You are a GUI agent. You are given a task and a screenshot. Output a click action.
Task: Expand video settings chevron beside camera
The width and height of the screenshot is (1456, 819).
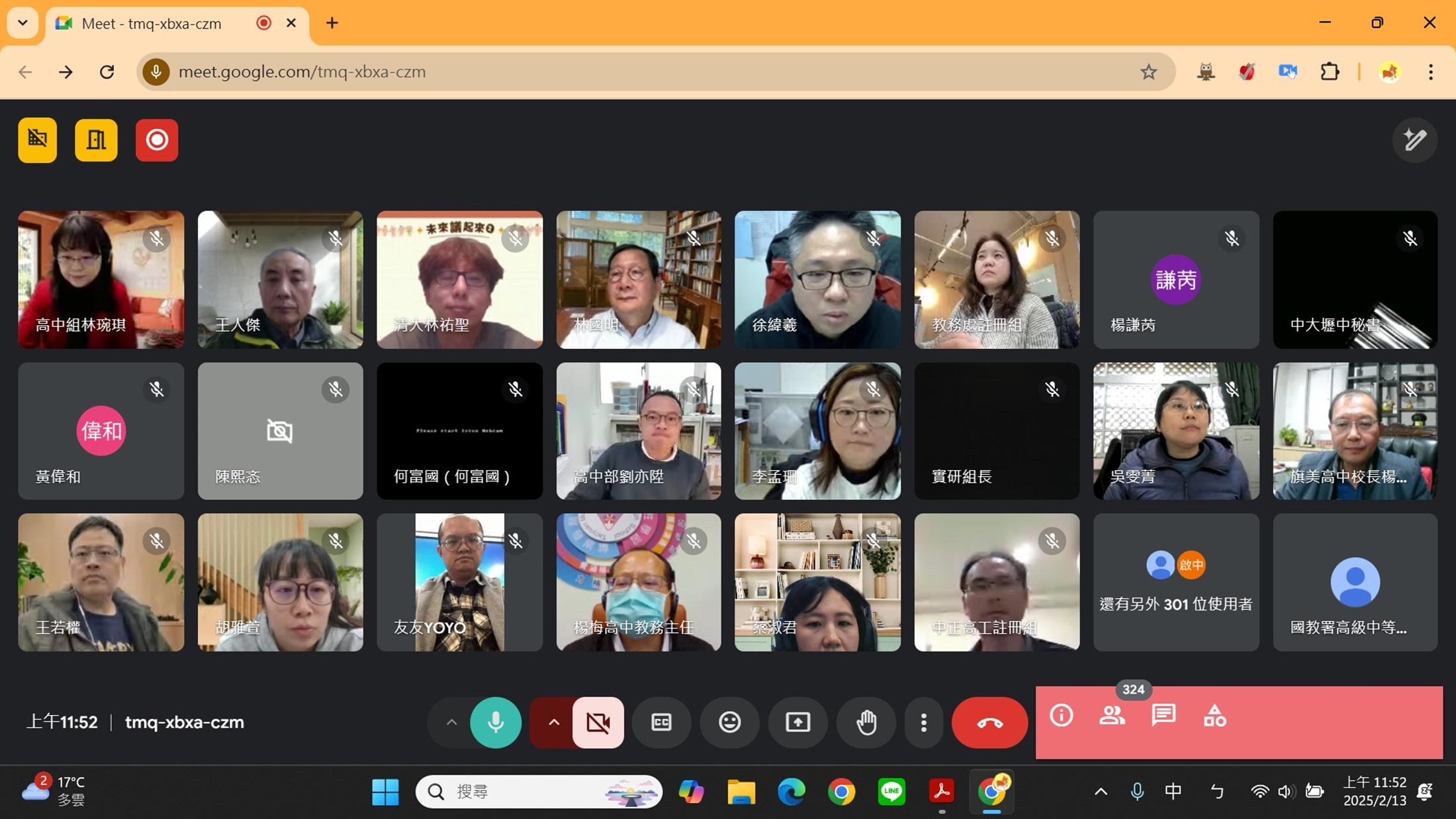(553, 722)
